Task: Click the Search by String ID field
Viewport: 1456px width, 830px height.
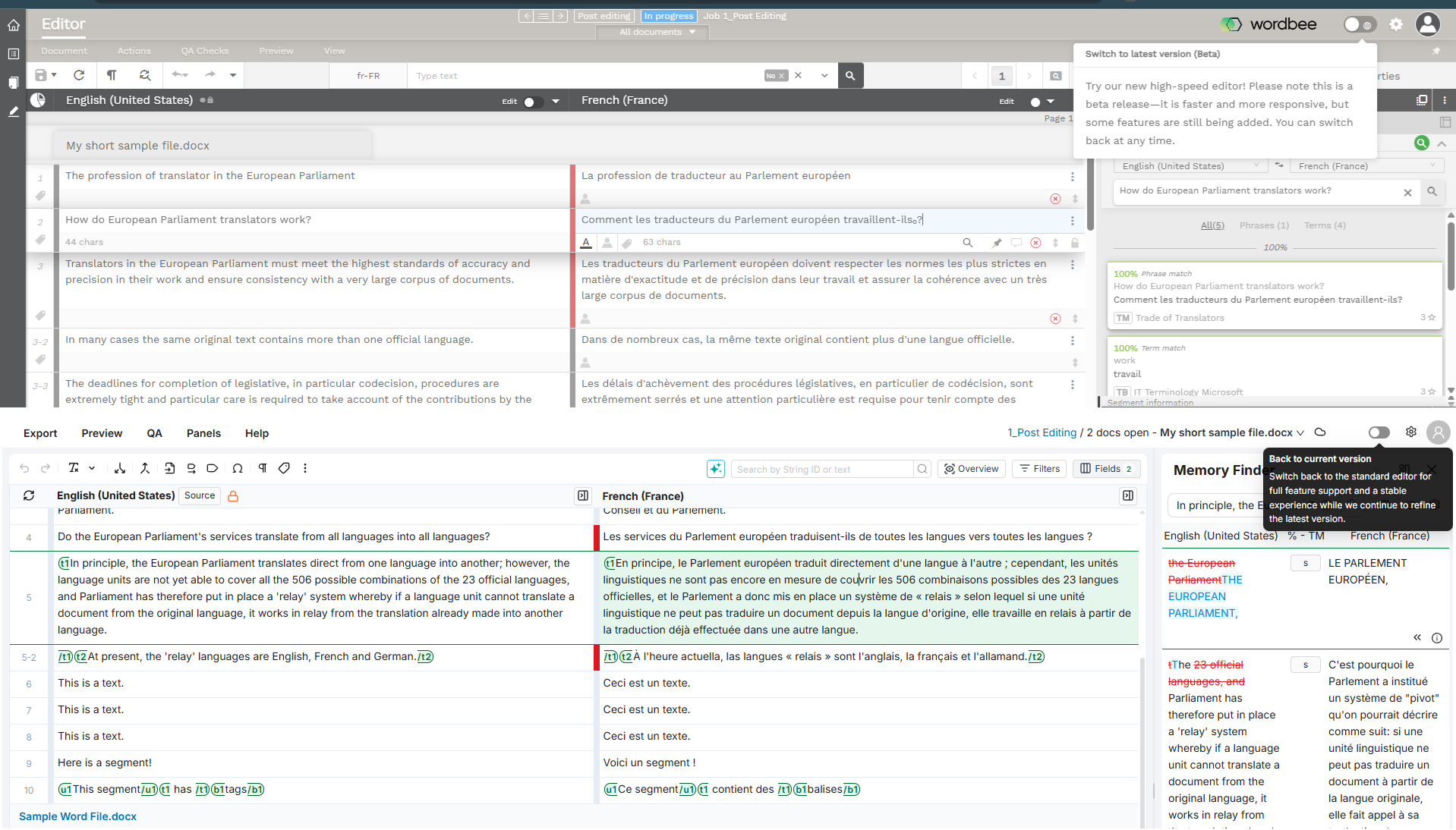Action: pos(821,469)
